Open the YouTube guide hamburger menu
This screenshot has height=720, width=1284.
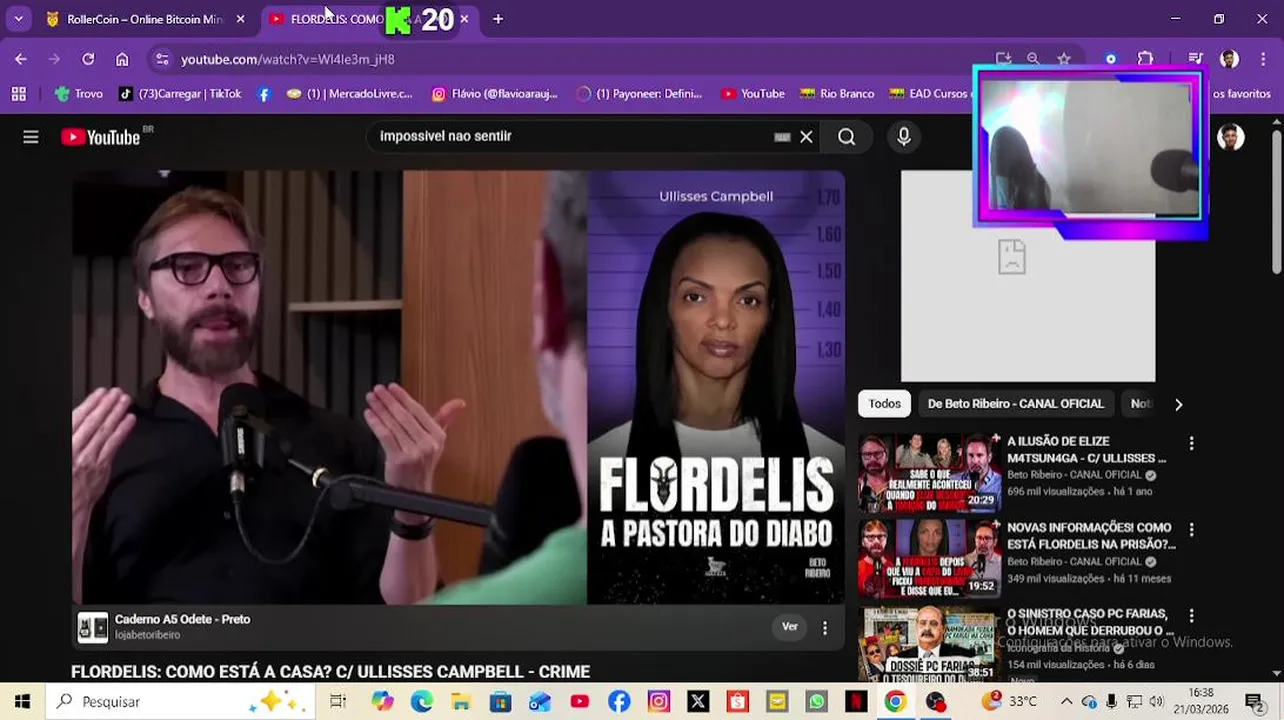(x=31, y=137)
